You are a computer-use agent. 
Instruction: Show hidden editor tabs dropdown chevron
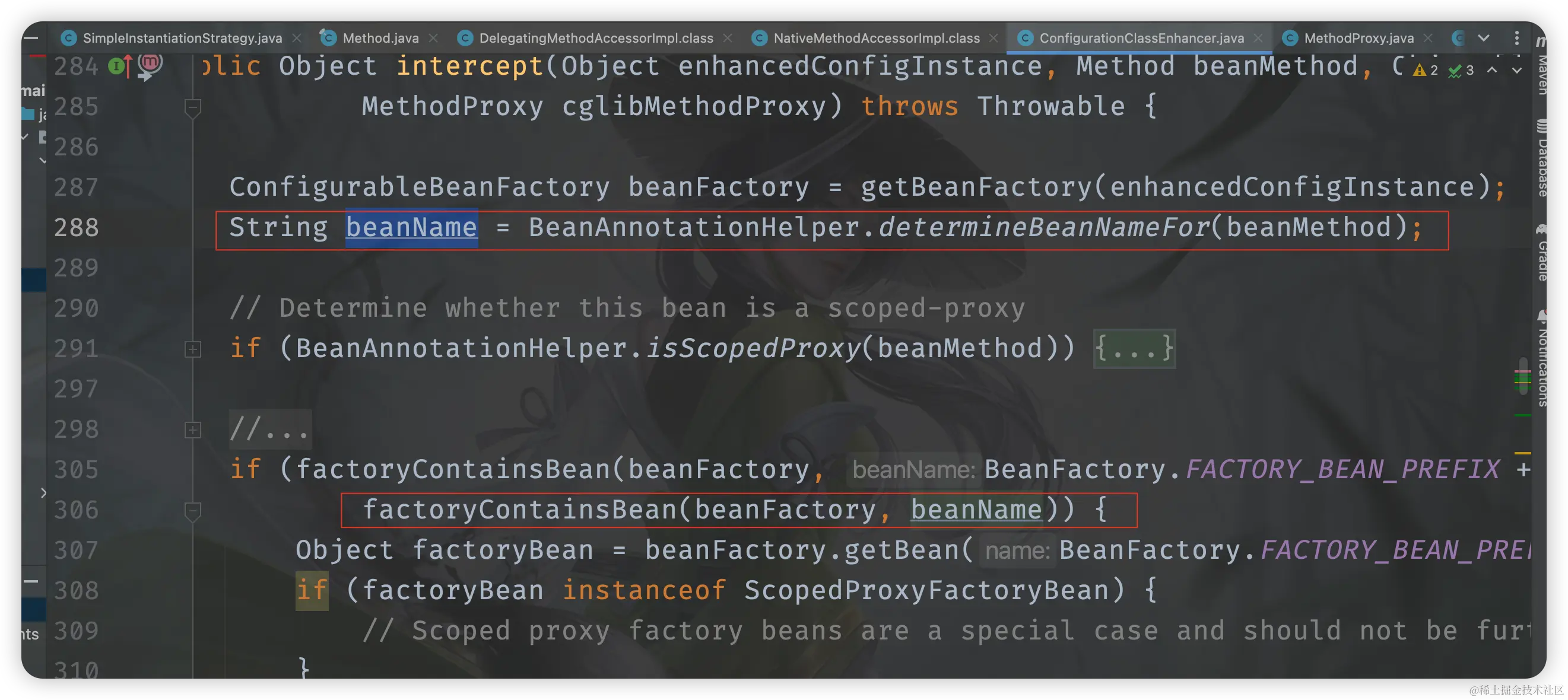click(x=1484, y=38)
